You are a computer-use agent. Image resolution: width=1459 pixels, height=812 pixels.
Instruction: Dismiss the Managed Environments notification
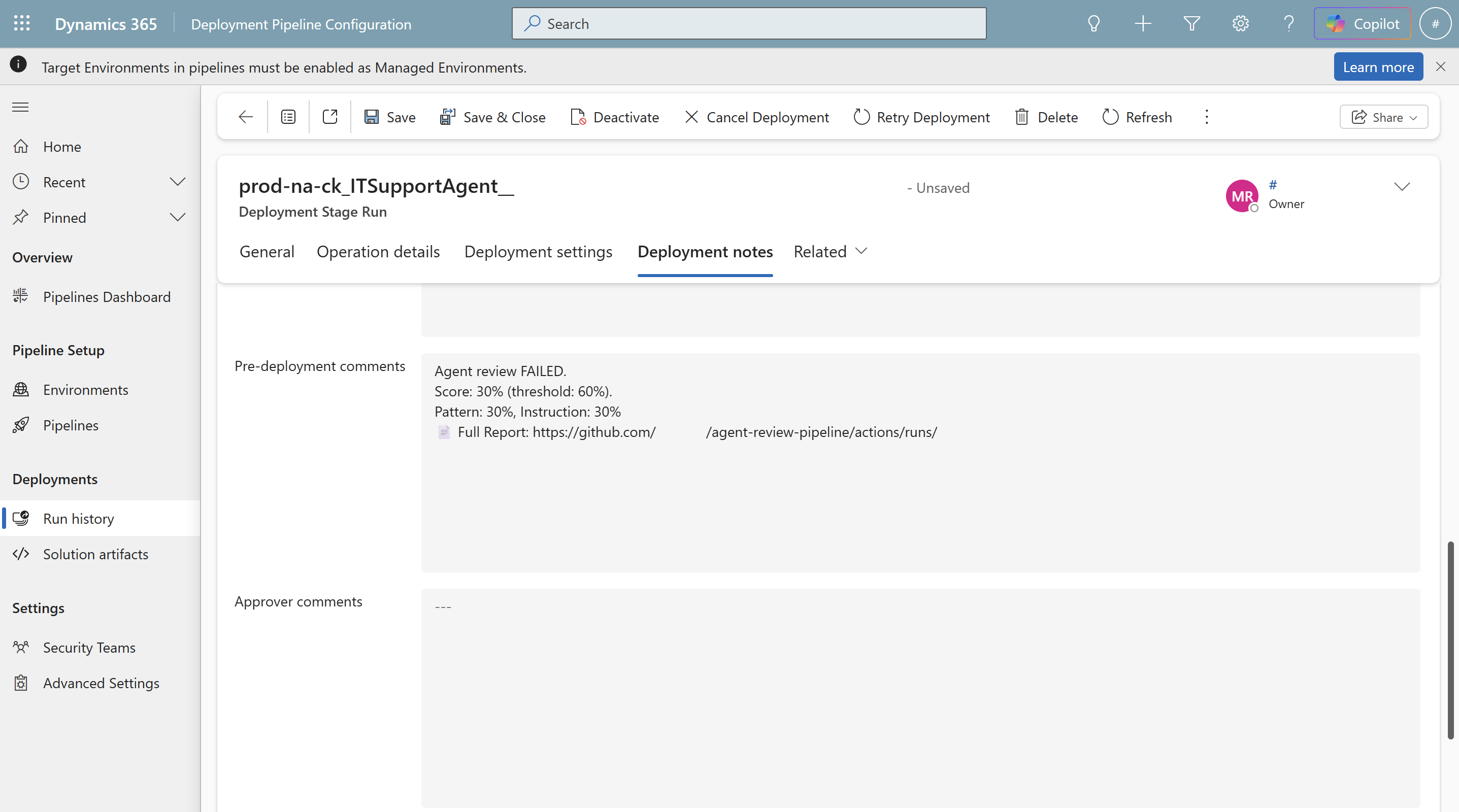coord(1440,67)
